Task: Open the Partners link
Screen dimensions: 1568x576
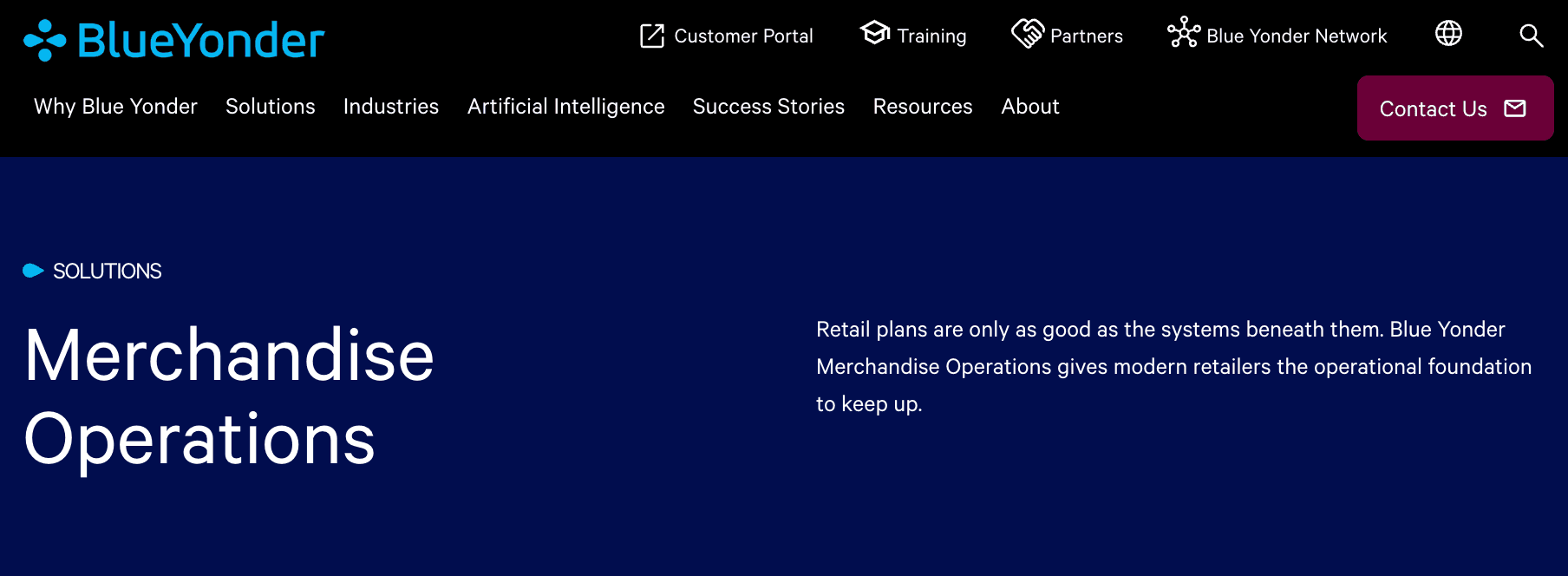Action: pyautogui.click(x=1068, y=35)
